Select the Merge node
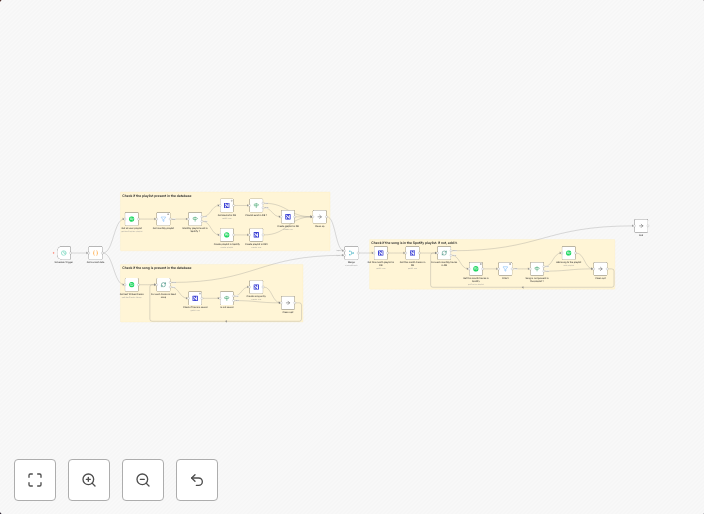The height and width of the screenshot is (514, 704). pyautogui.click(x=351, y=253)
